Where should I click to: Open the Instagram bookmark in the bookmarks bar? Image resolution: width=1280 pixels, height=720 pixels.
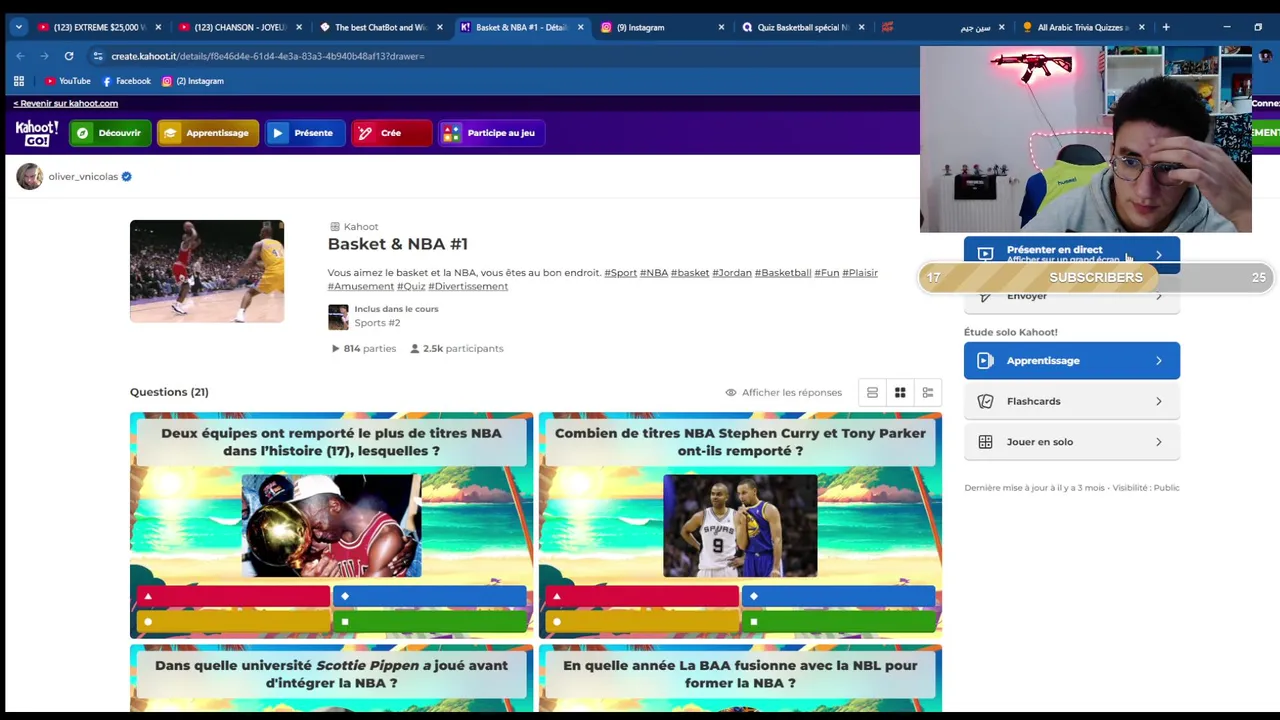pyautogui.click(x=193, y=81)
